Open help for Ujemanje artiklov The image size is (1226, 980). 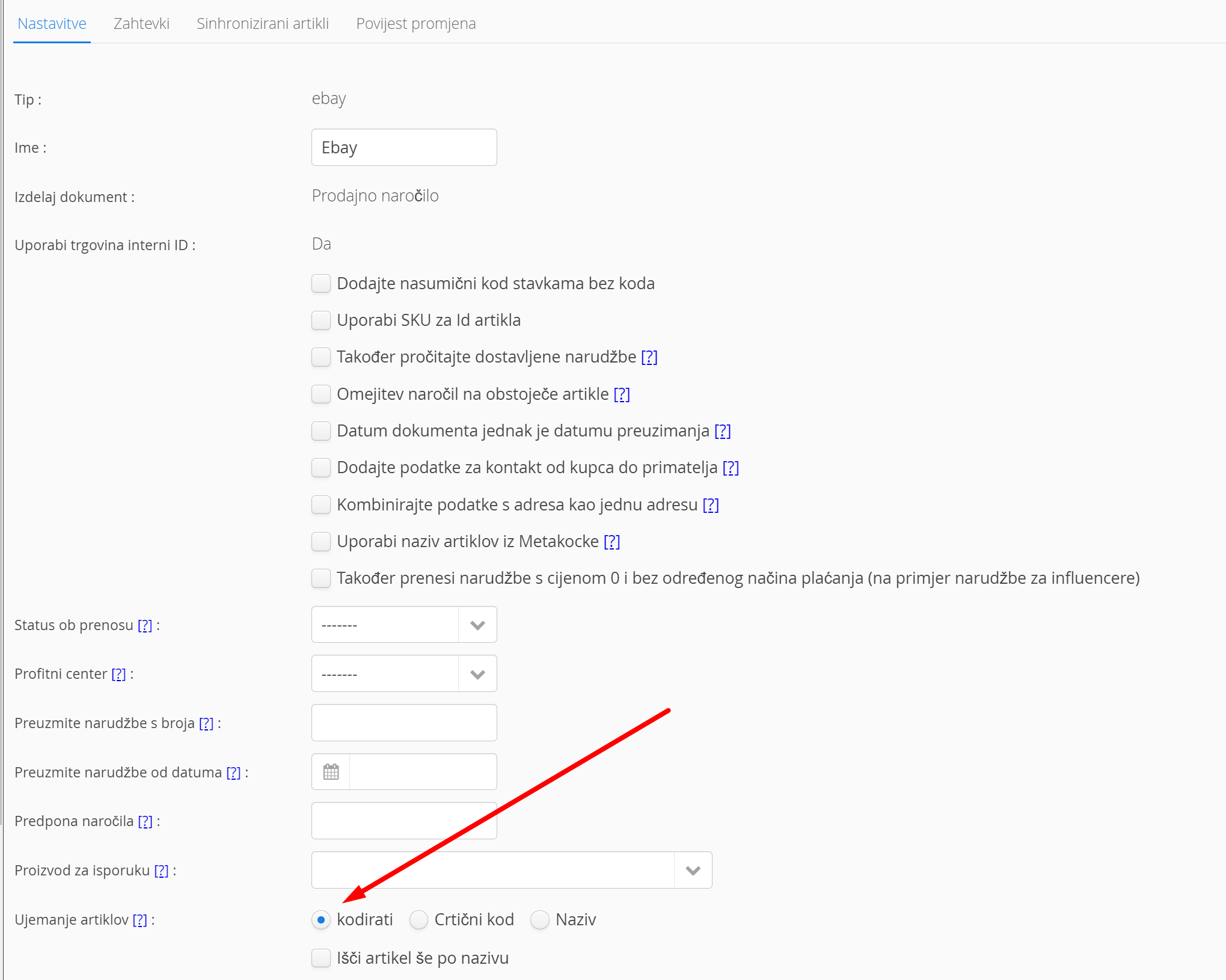139,920
